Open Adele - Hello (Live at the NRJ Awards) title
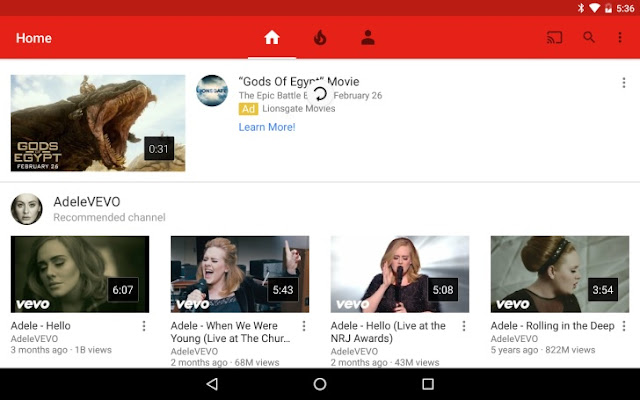The height and width of the screenshot is (400, 640). coord(388,332)
